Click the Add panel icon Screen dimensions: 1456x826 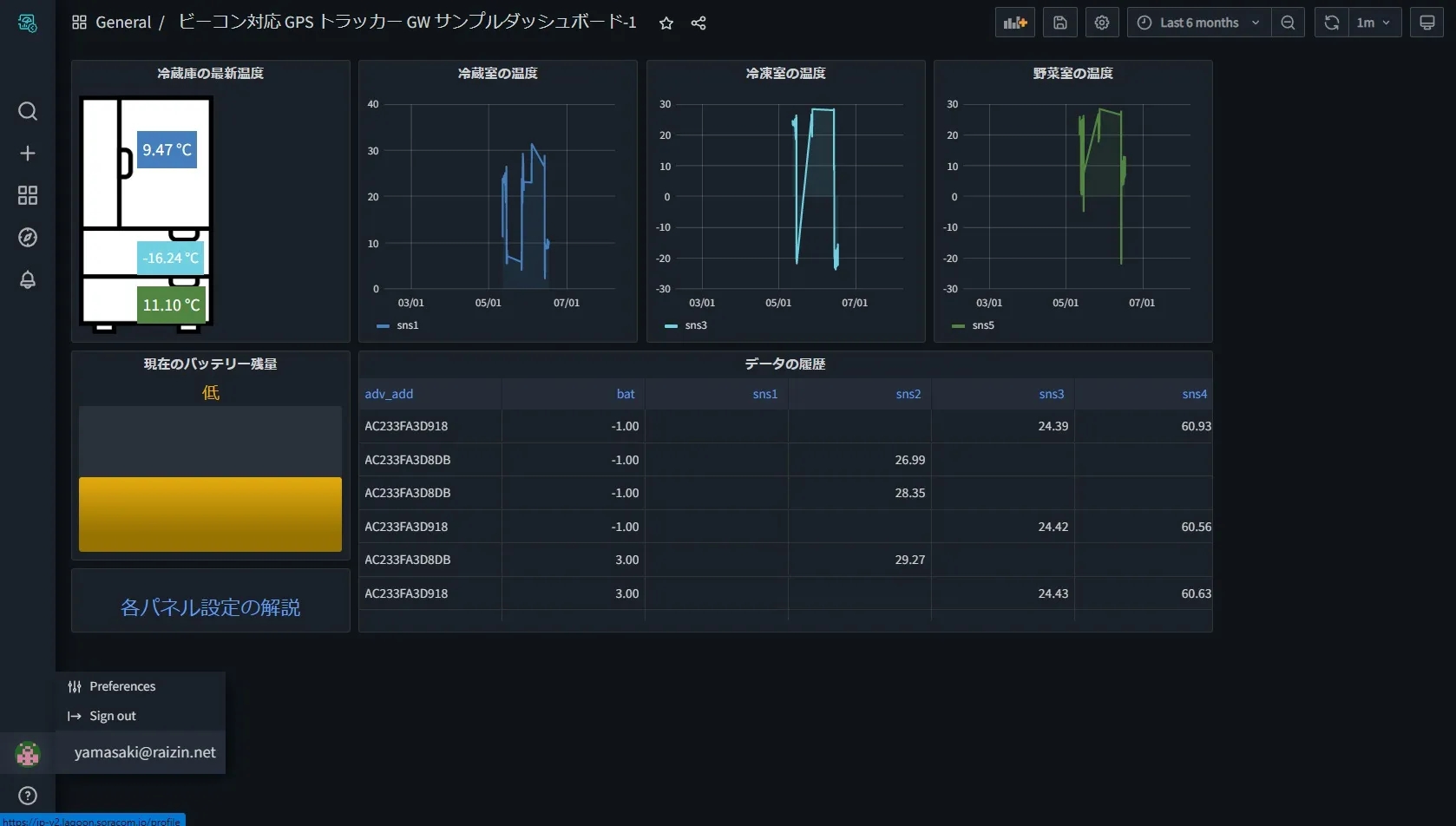[1015, 23]
